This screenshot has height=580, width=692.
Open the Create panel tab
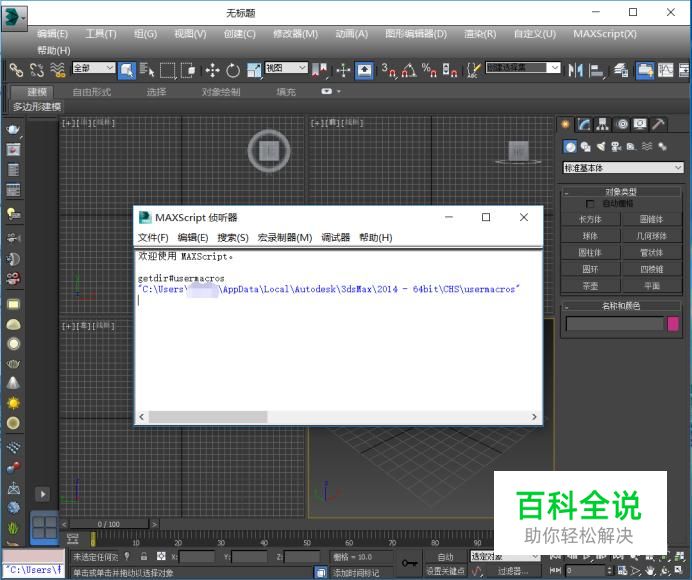click(x=565, y=124)
